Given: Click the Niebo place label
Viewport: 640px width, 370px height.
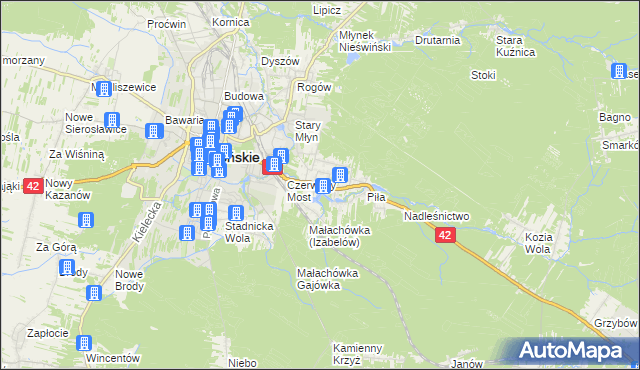Looking at the screenshot, I should point(242,363).
